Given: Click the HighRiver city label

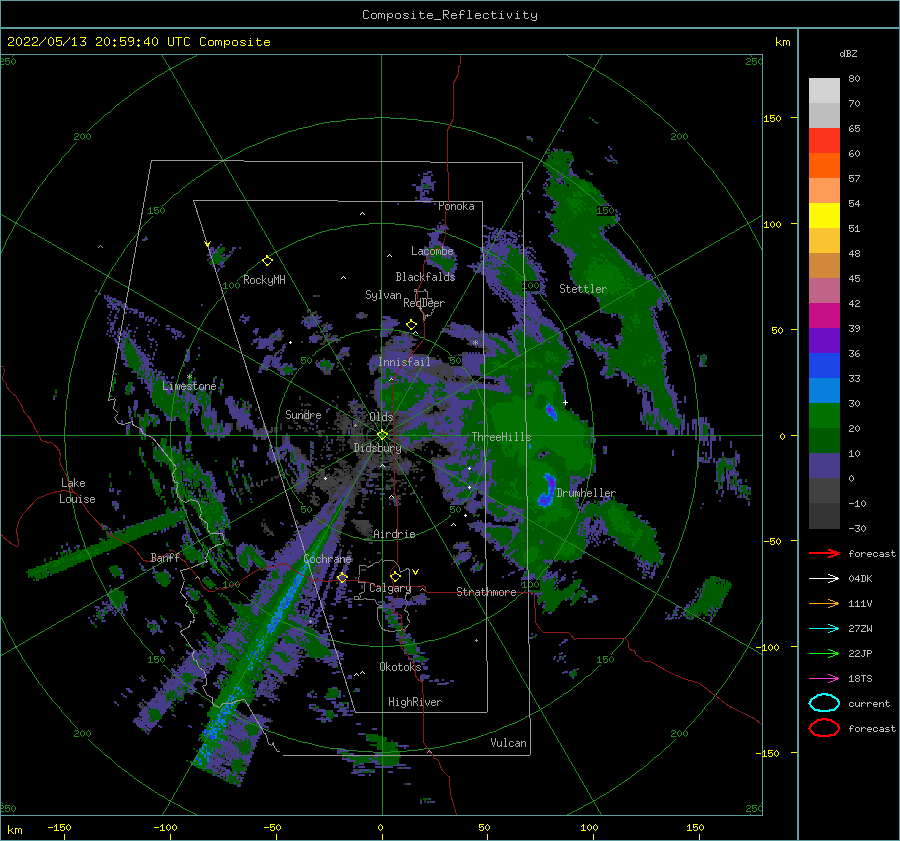Looking at the screenshot, I should pyautogui.click(x=415, y=702).
